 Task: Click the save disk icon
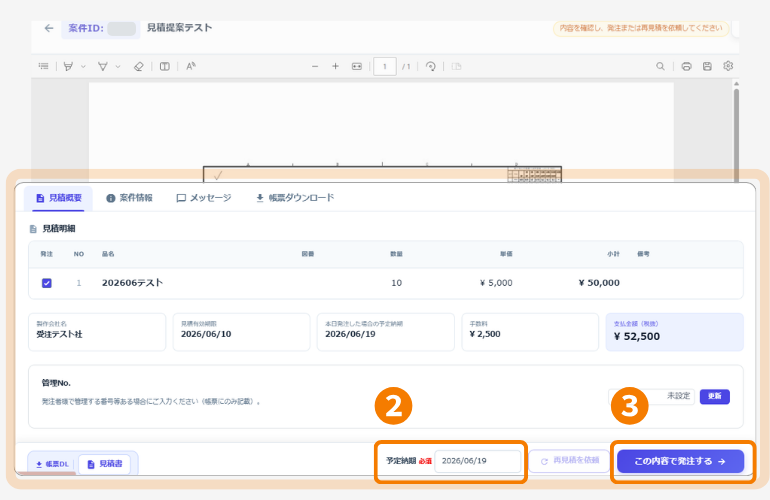[707, 66]
